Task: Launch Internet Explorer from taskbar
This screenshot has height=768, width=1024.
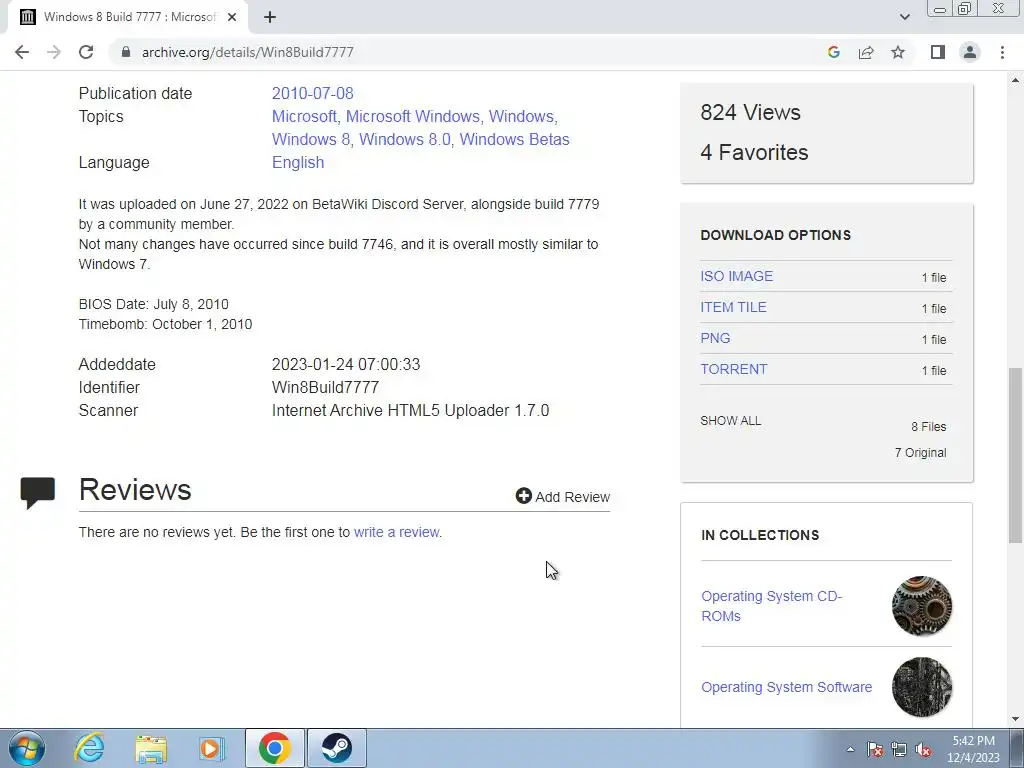Action: 89,748
